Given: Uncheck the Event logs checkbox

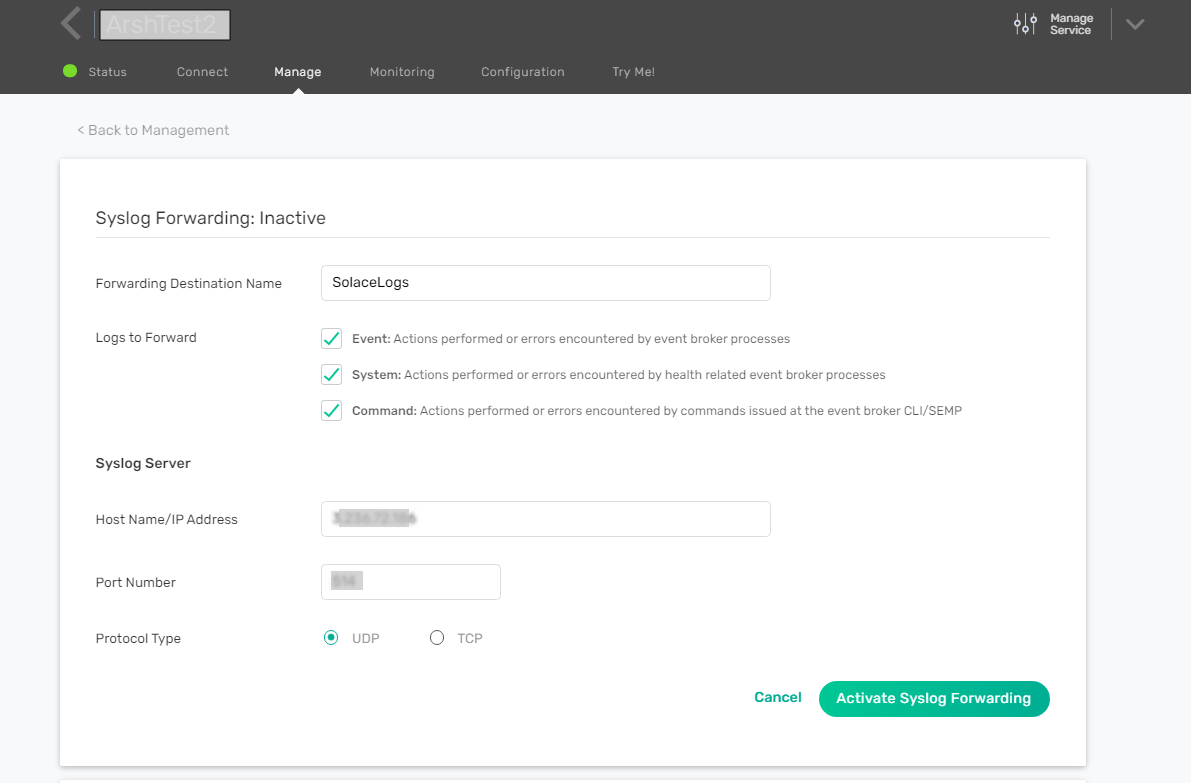Looking at the screenshot, I should [x=332, y=339].
